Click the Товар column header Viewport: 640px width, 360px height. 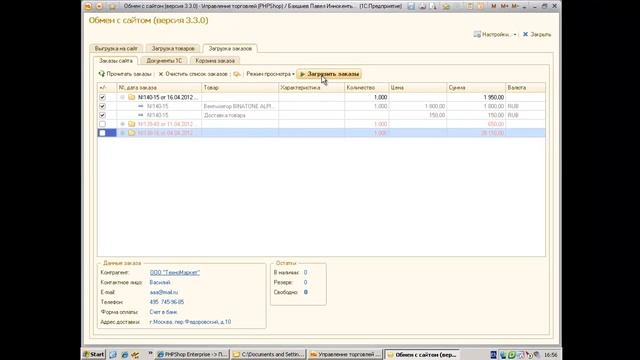point(240,87)
